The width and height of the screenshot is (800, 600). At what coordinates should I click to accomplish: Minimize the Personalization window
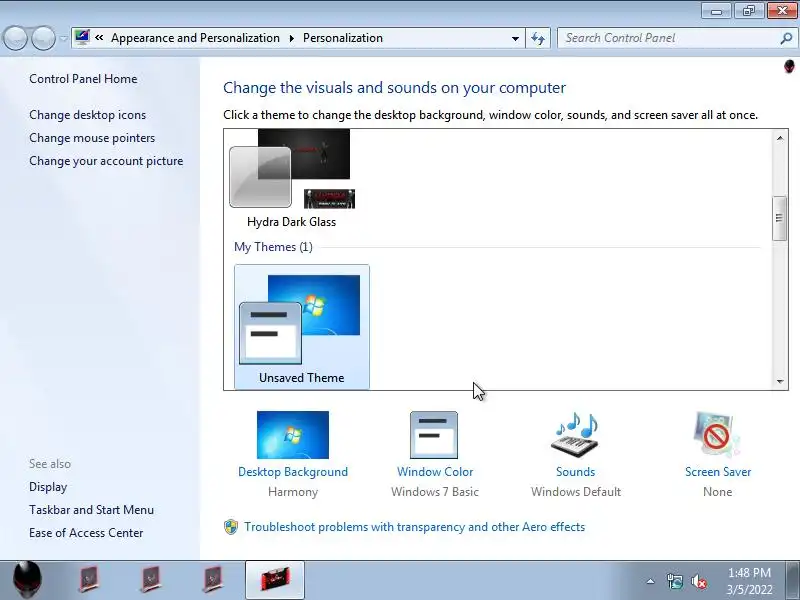pyautogui.click(x=717, y=11)
